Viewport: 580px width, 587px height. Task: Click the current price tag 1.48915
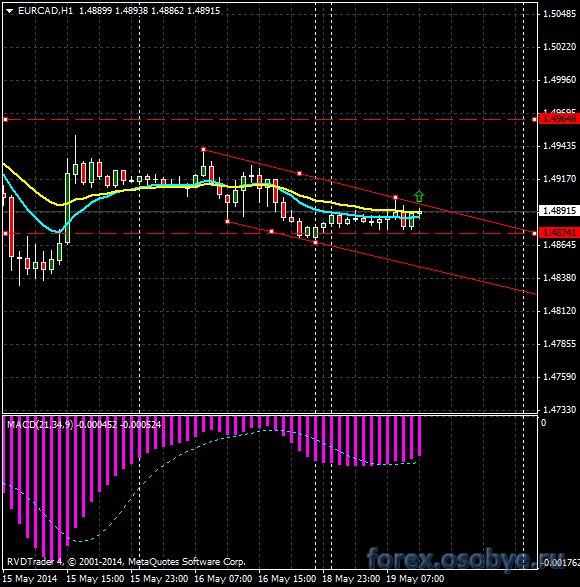tap(559, 210)
